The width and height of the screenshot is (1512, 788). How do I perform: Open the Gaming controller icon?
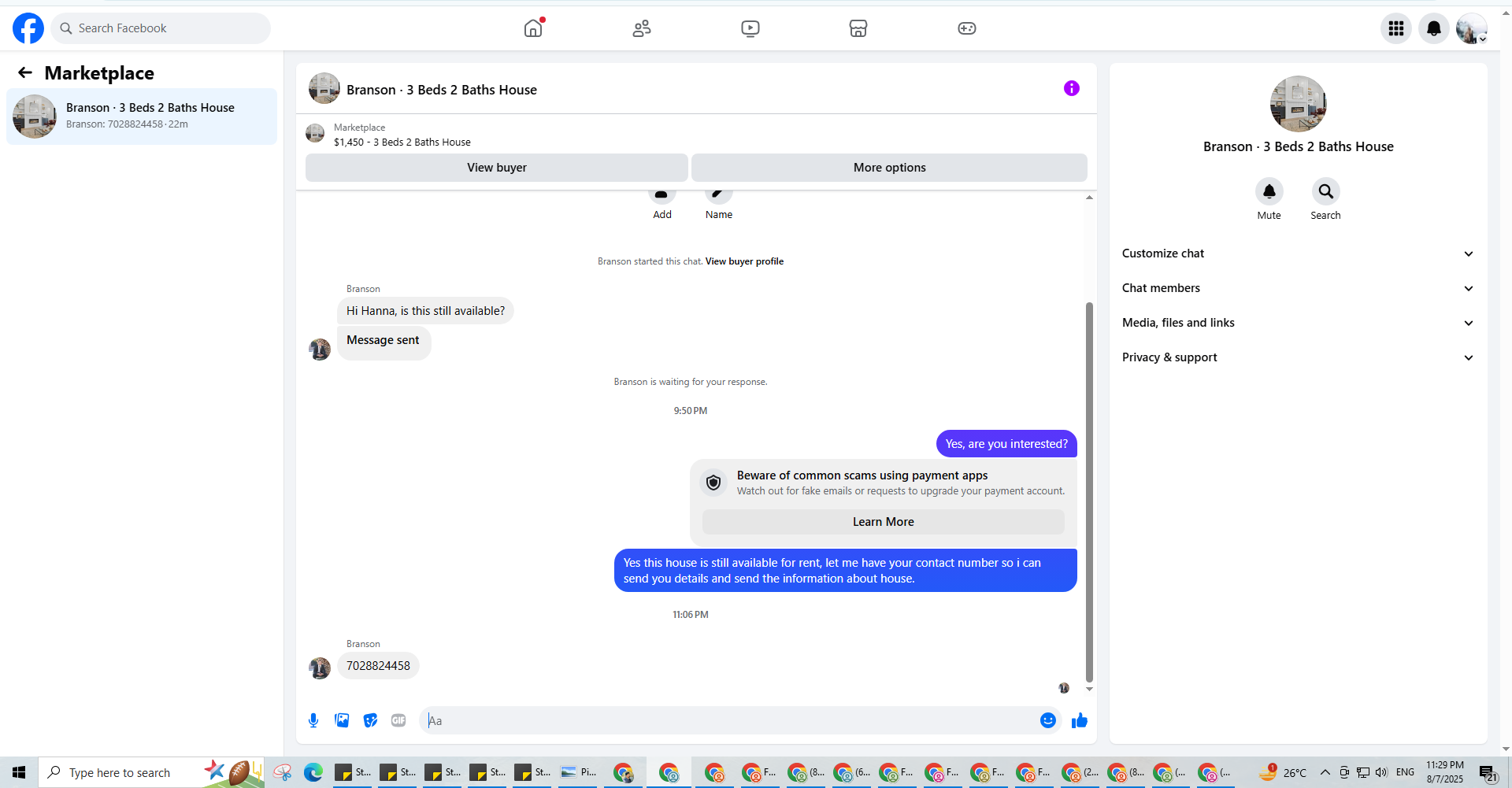[x=967, y=28]
